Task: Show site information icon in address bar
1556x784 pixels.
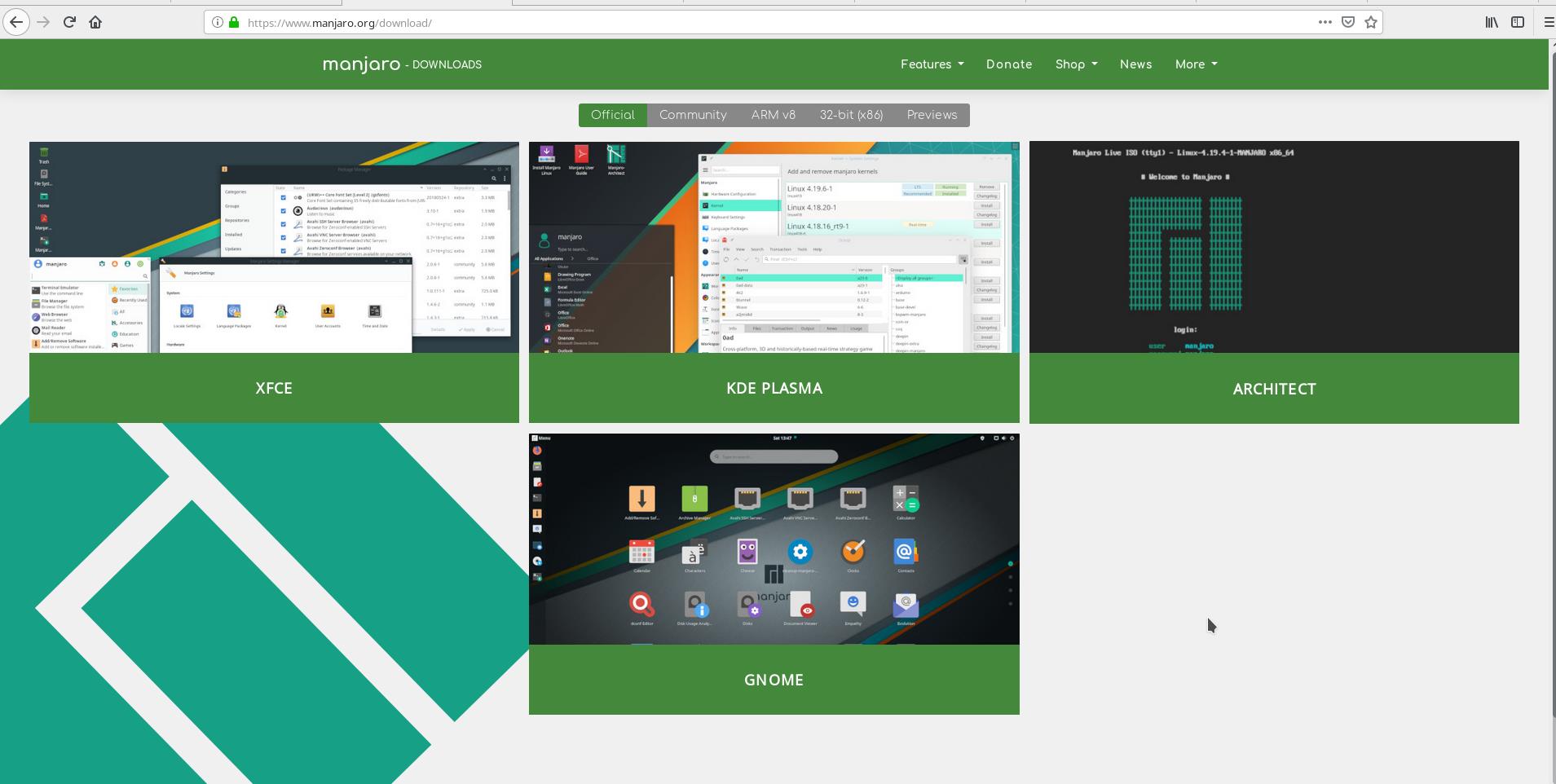Action: coord(218,22)
